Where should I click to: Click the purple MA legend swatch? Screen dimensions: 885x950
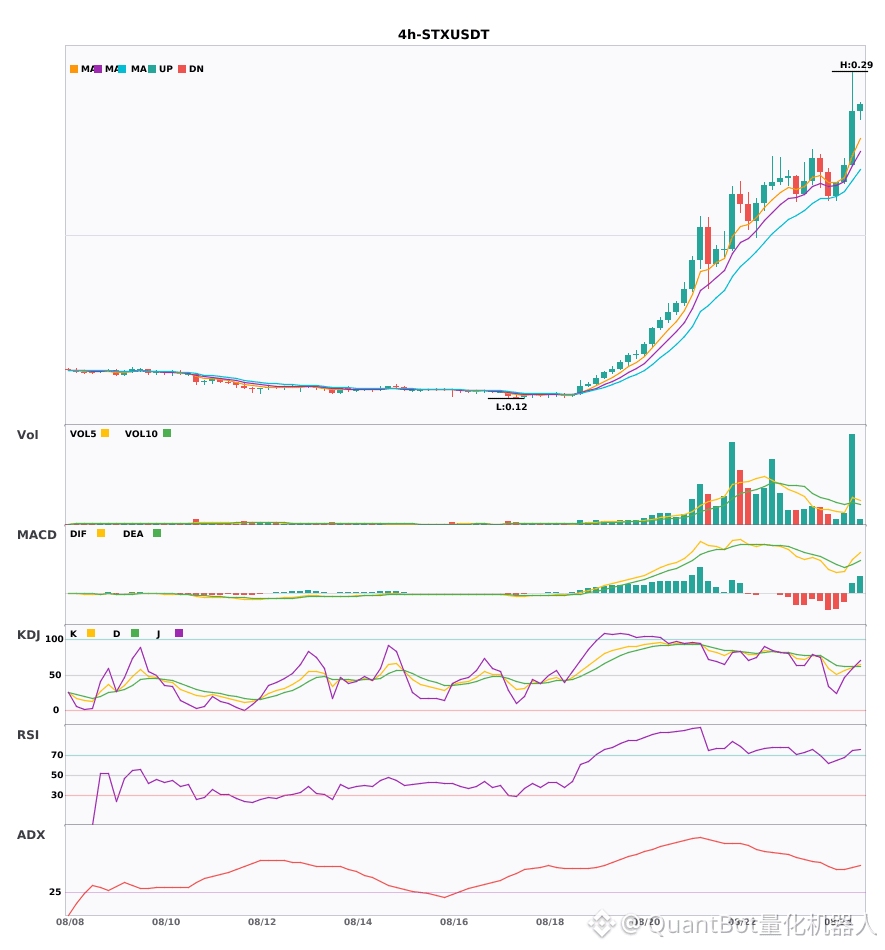(x=98, y=69)
